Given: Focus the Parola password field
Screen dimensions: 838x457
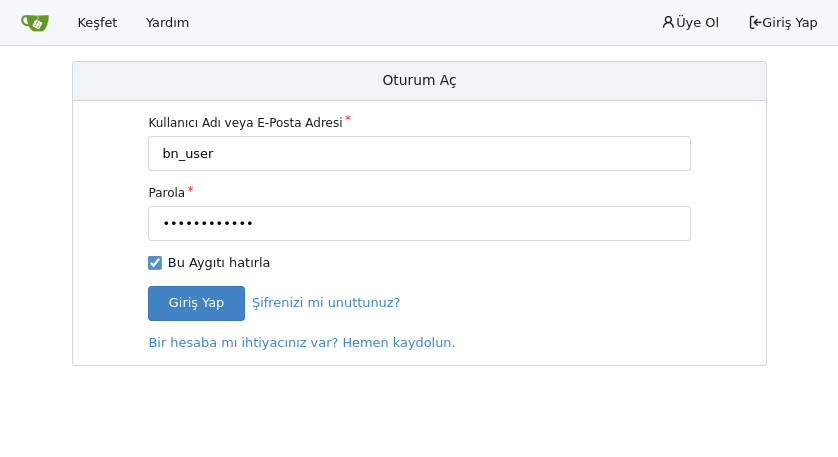Looking at the screenshot, I should point(420,223).
